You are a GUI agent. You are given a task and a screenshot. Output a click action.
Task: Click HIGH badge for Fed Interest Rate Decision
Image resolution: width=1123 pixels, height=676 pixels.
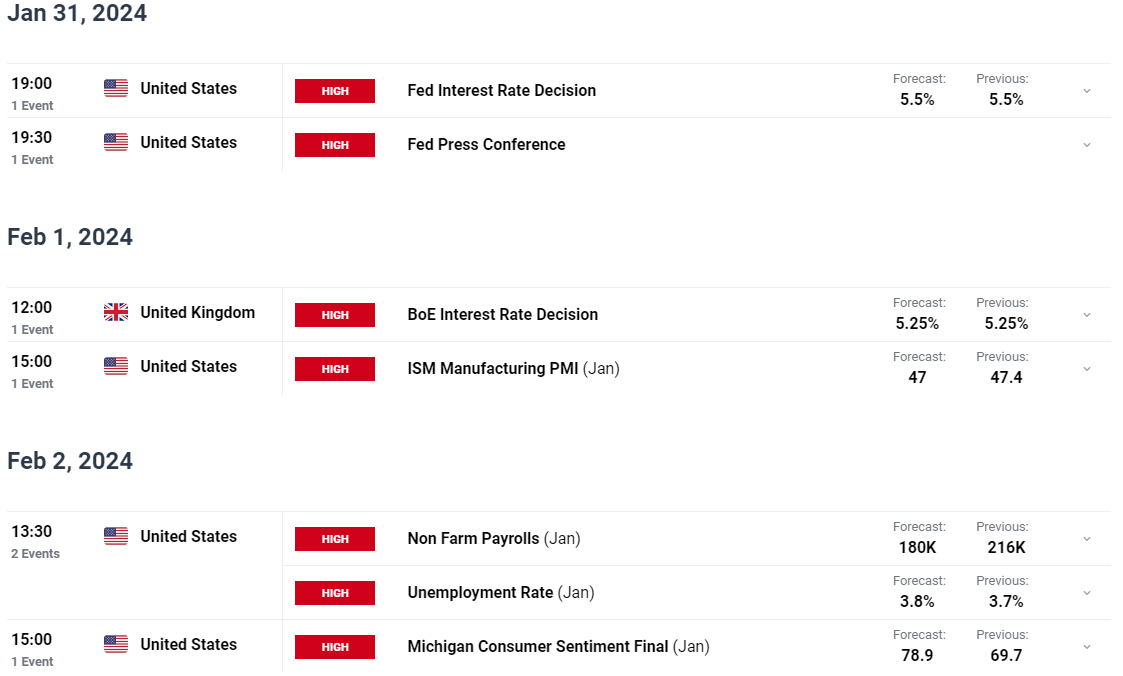[334, 91]
